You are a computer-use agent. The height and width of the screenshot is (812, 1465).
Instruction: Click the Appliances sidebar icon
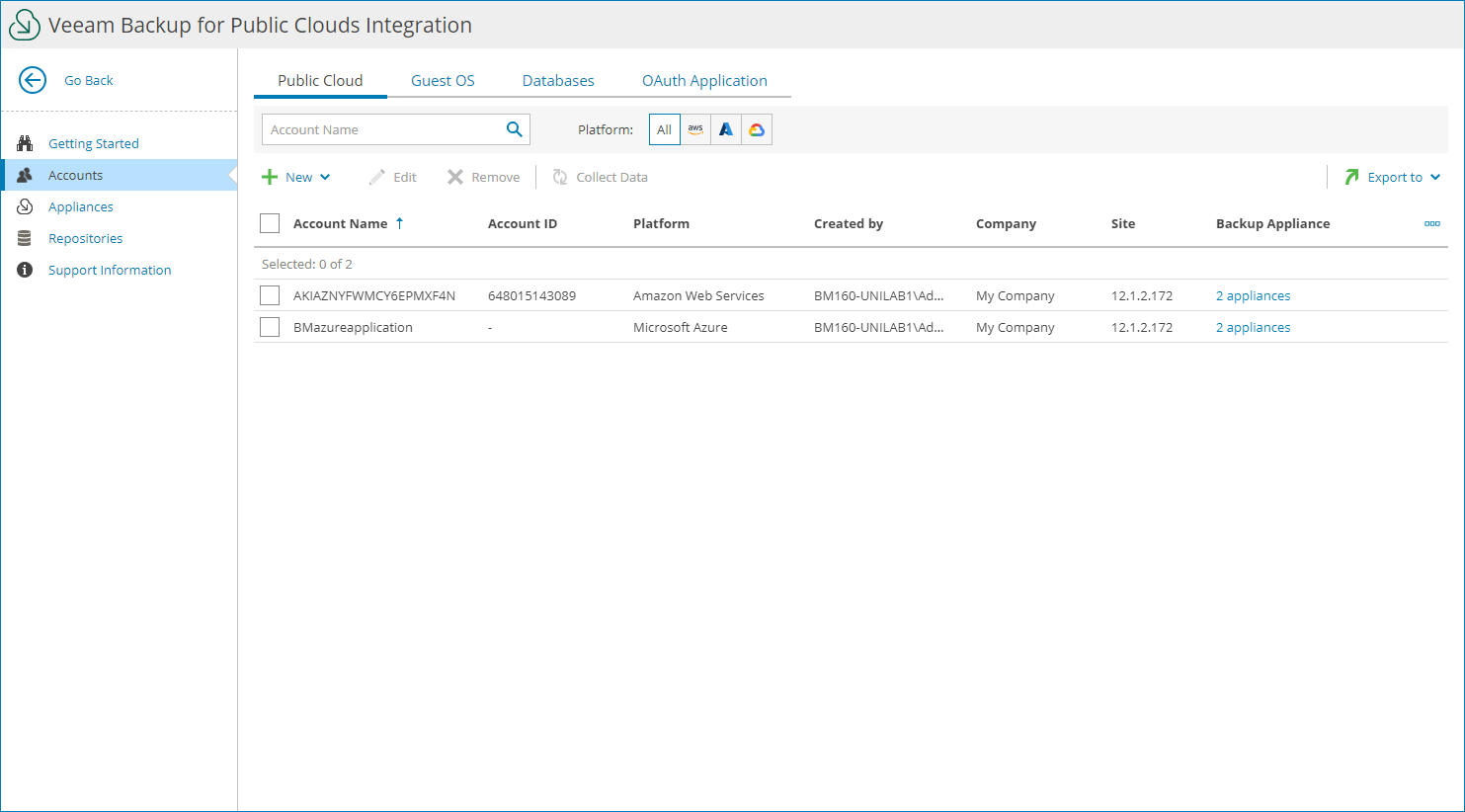(25, 206)
